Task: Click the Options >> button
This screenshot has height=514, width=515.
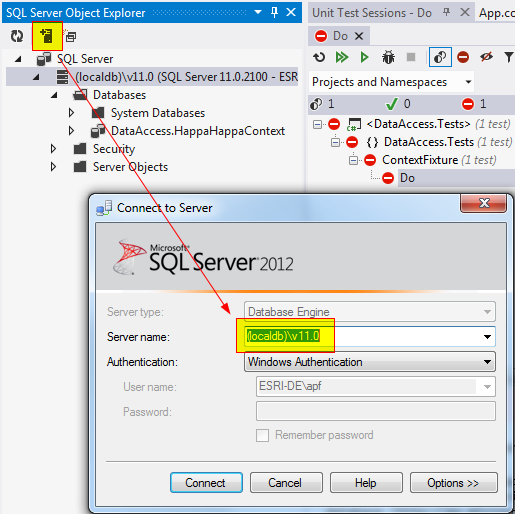Action: [x=453, y=483]
